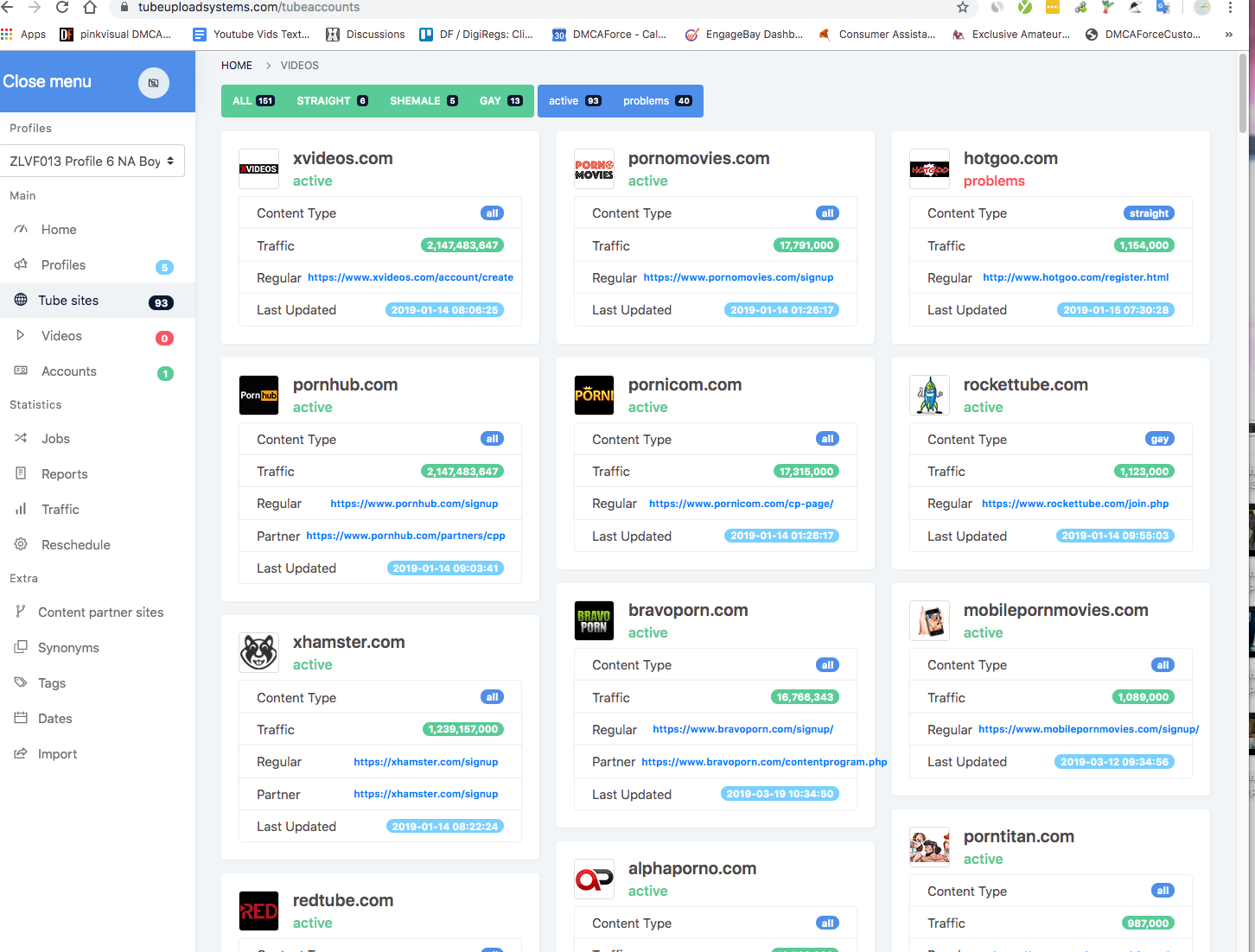Screen dimensions: 1255x952
Task: Open hotgoo register link
Action: point(1075,277)
